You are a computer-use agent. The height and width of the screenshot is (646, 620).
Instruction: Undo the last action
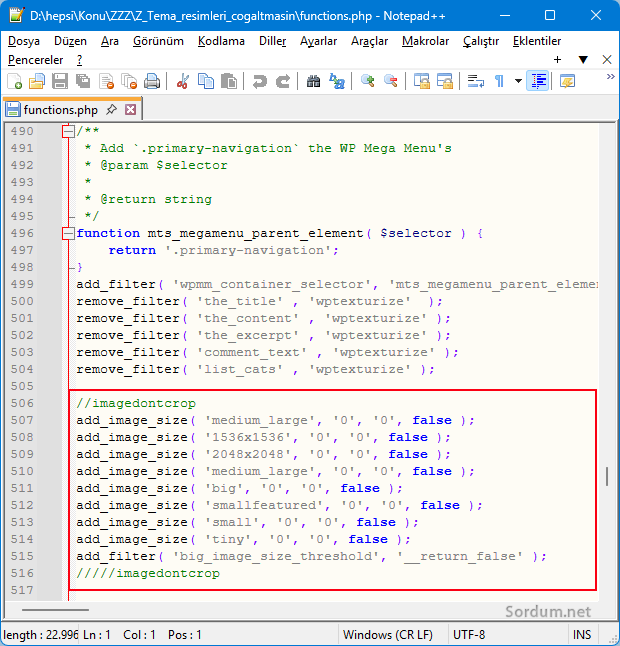click(x=260, y=81)
